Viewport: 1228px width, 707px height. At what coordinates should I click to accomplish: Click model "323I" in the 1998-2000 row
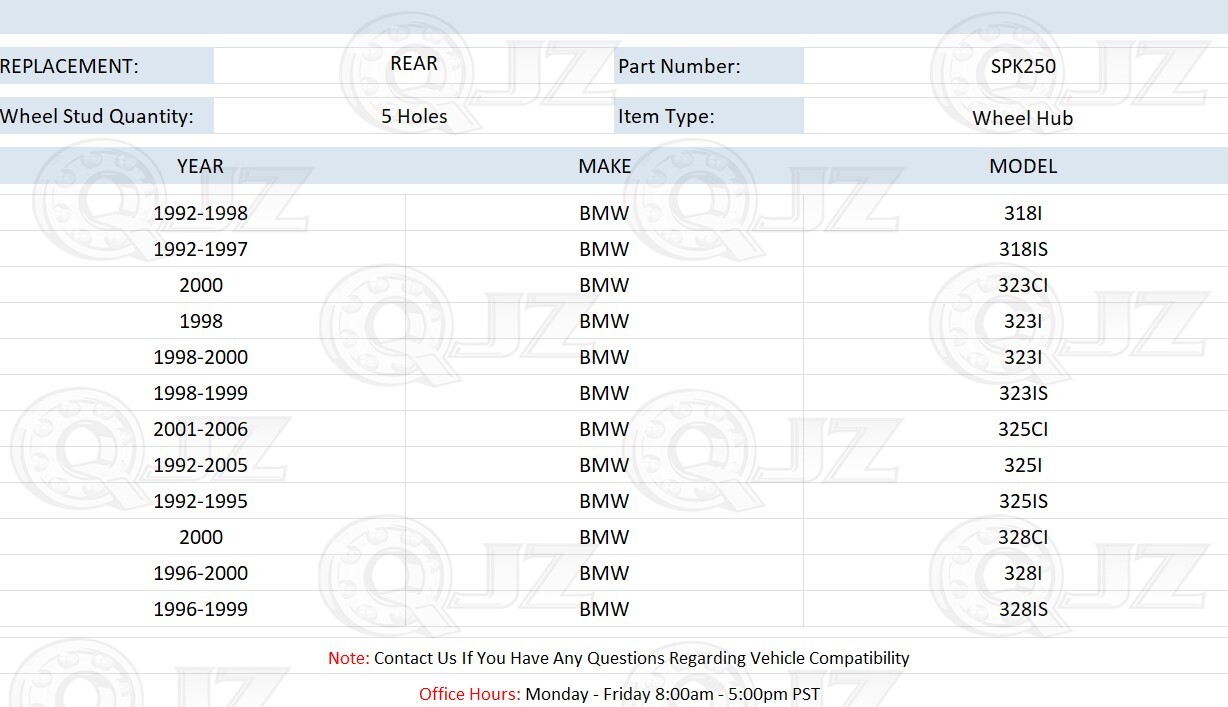(1023, 357)
